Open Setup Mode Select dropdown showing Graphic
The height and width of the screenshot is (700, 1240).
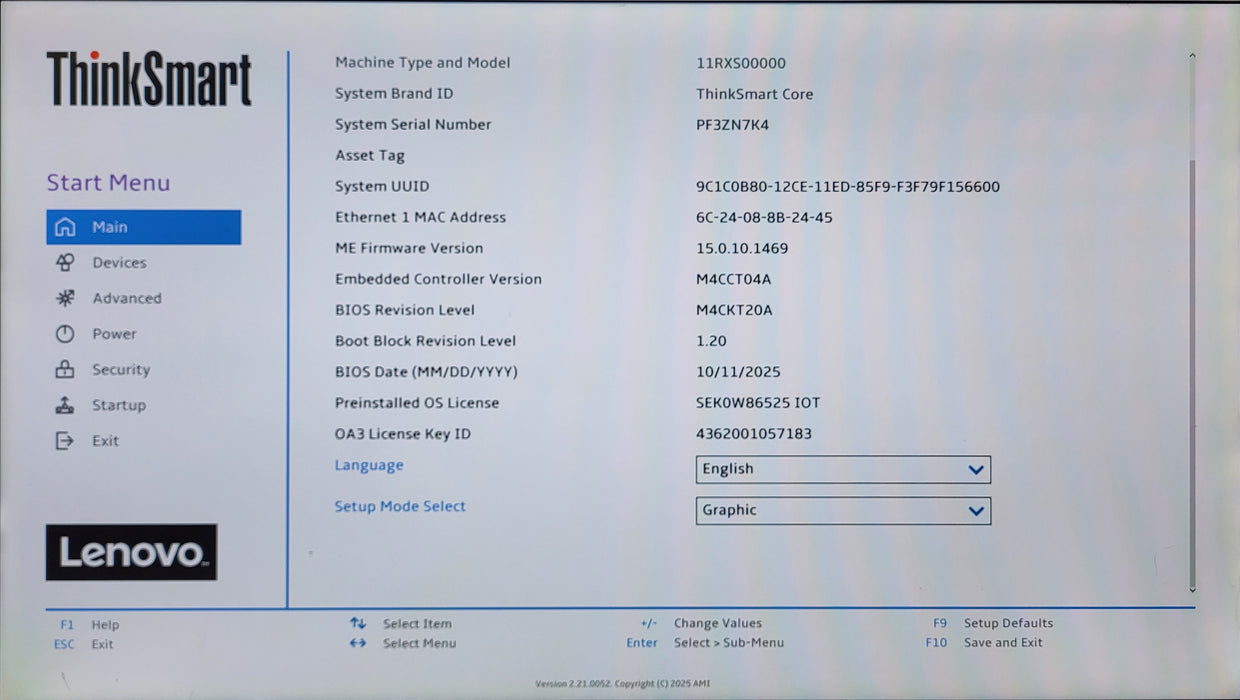(x=843, y=510)
